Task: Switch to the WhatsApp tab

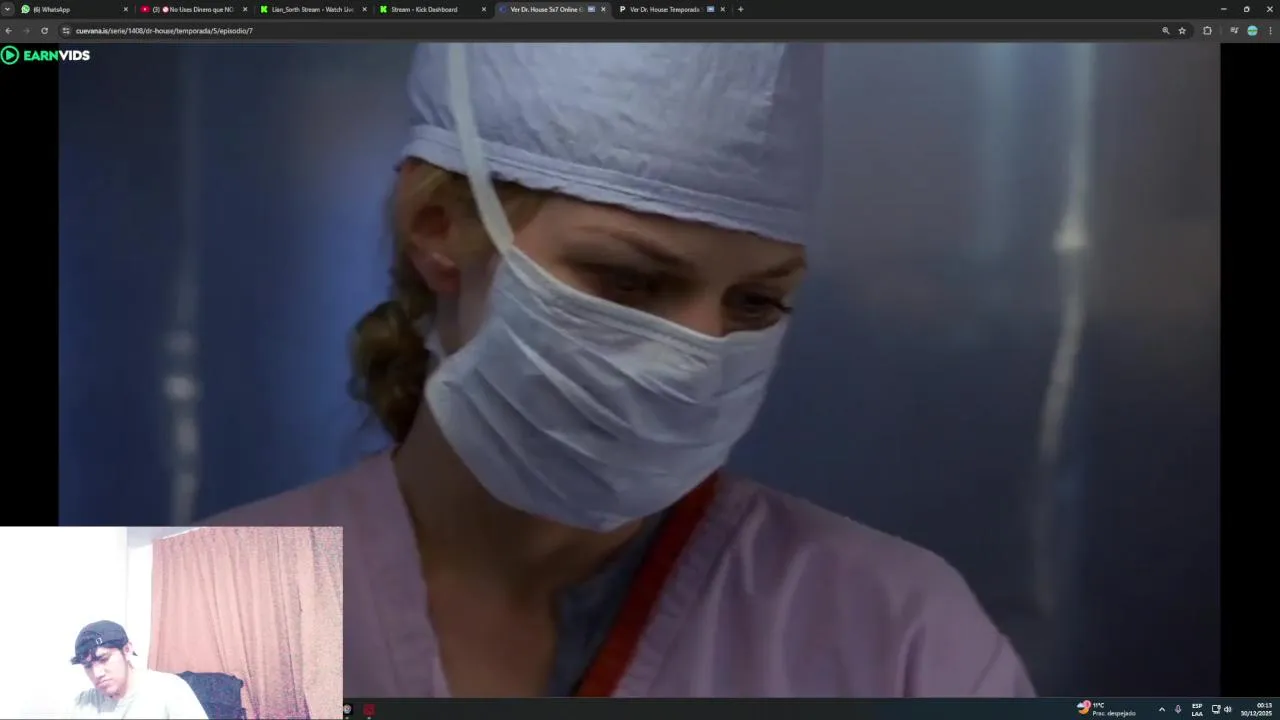Action: click(75, 9)
